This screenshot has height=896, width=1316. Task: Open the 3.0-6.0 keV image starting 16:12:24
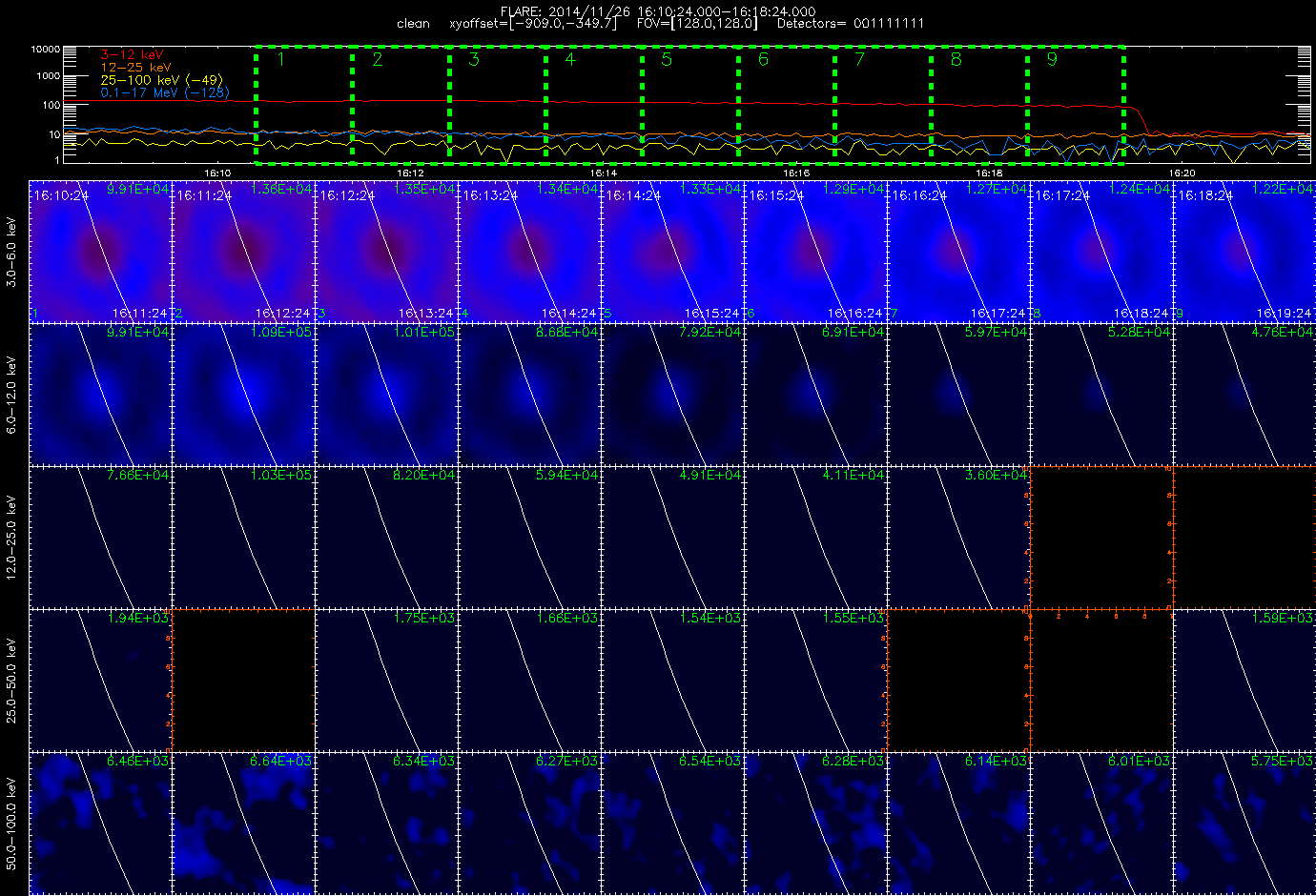tap(386, 252)
